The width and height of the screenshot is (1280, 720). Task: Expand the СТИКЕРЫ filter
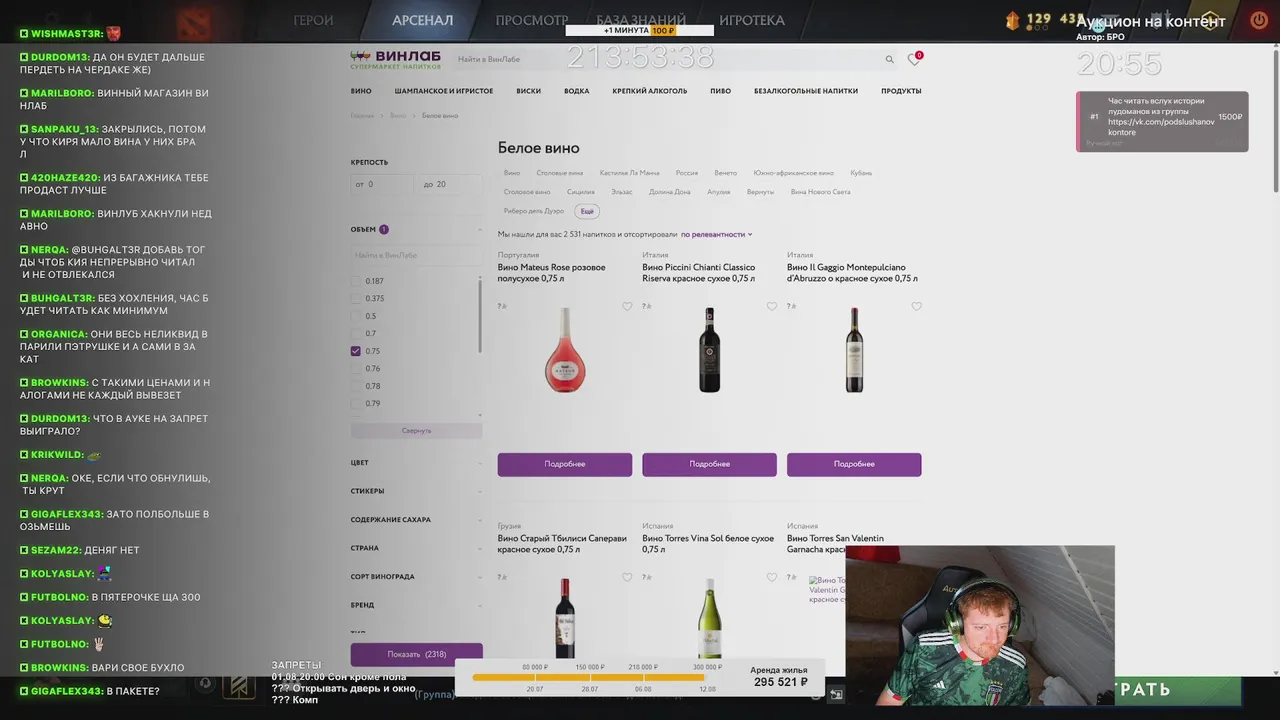point(416,491)
